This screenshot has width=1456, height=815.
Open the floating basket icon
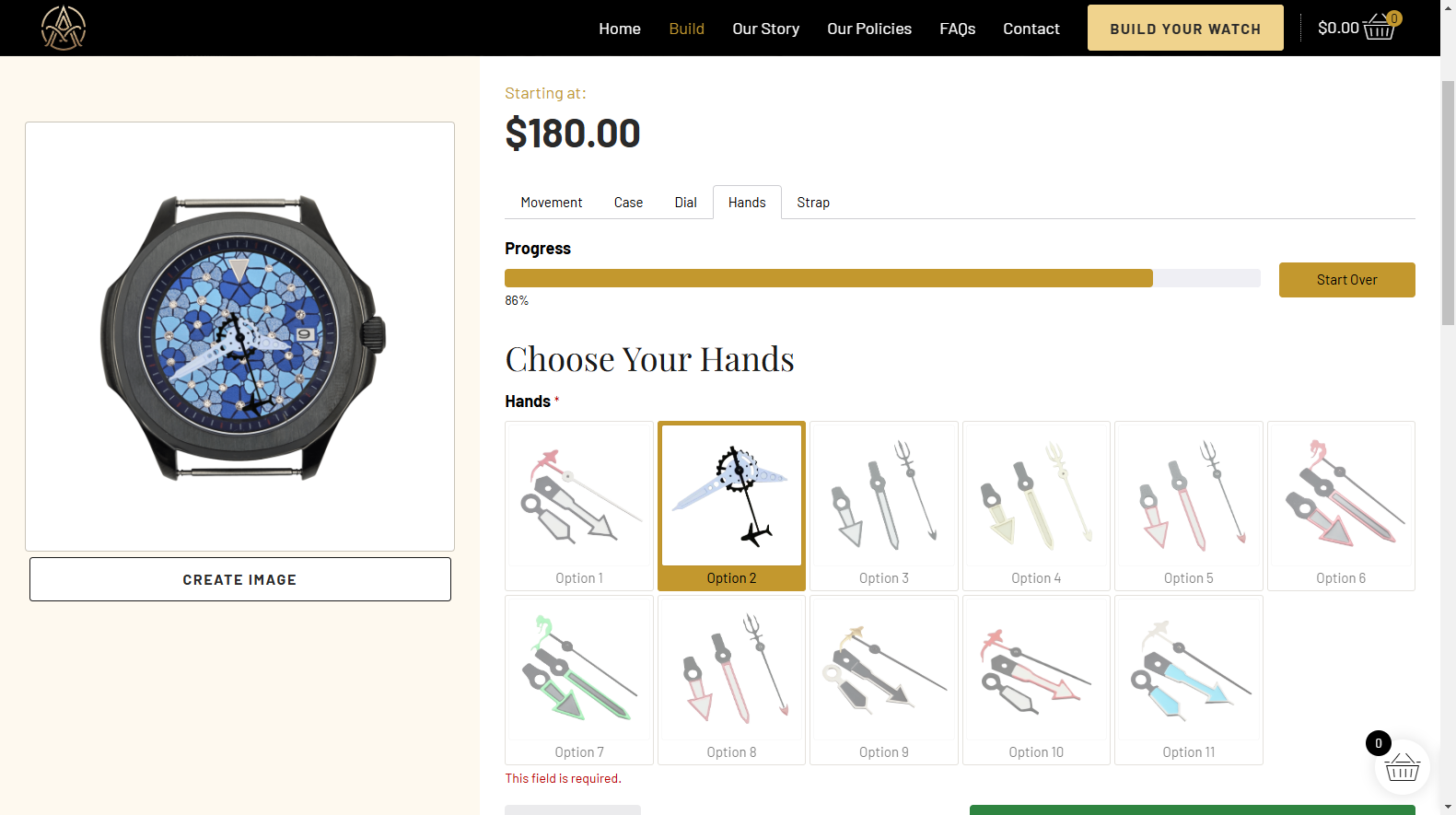tap(1402, 766)
